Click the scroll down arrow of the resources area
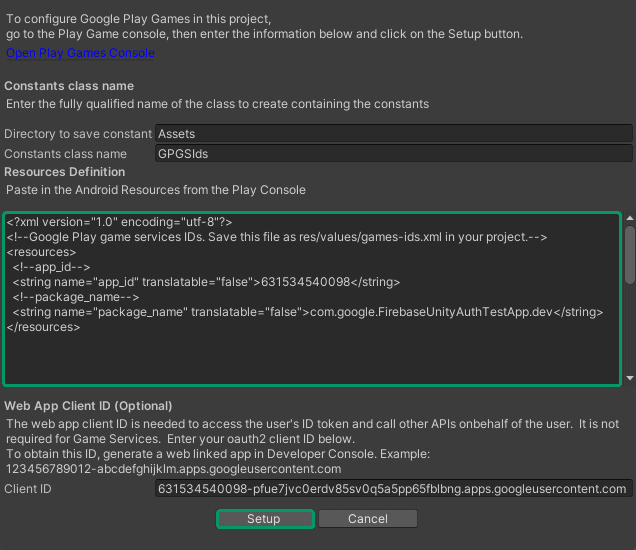This screenshot has height=550, width=636. point(630,378)
